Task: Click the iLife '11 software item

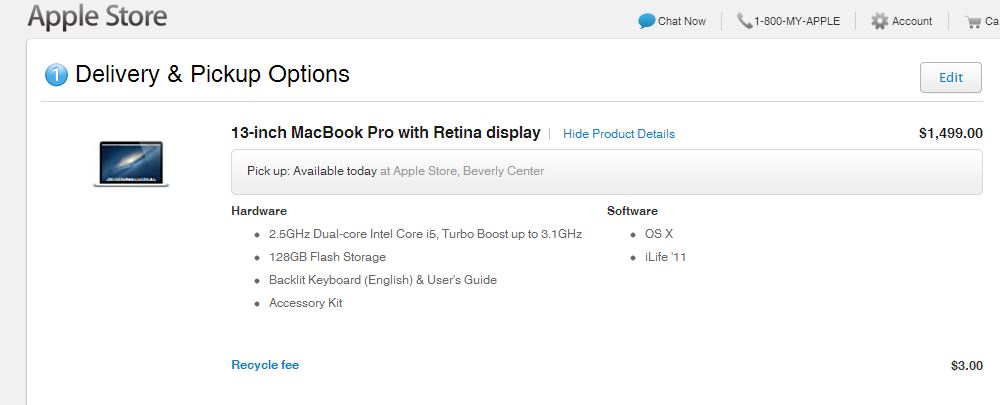Action: [x=665, y=257]
